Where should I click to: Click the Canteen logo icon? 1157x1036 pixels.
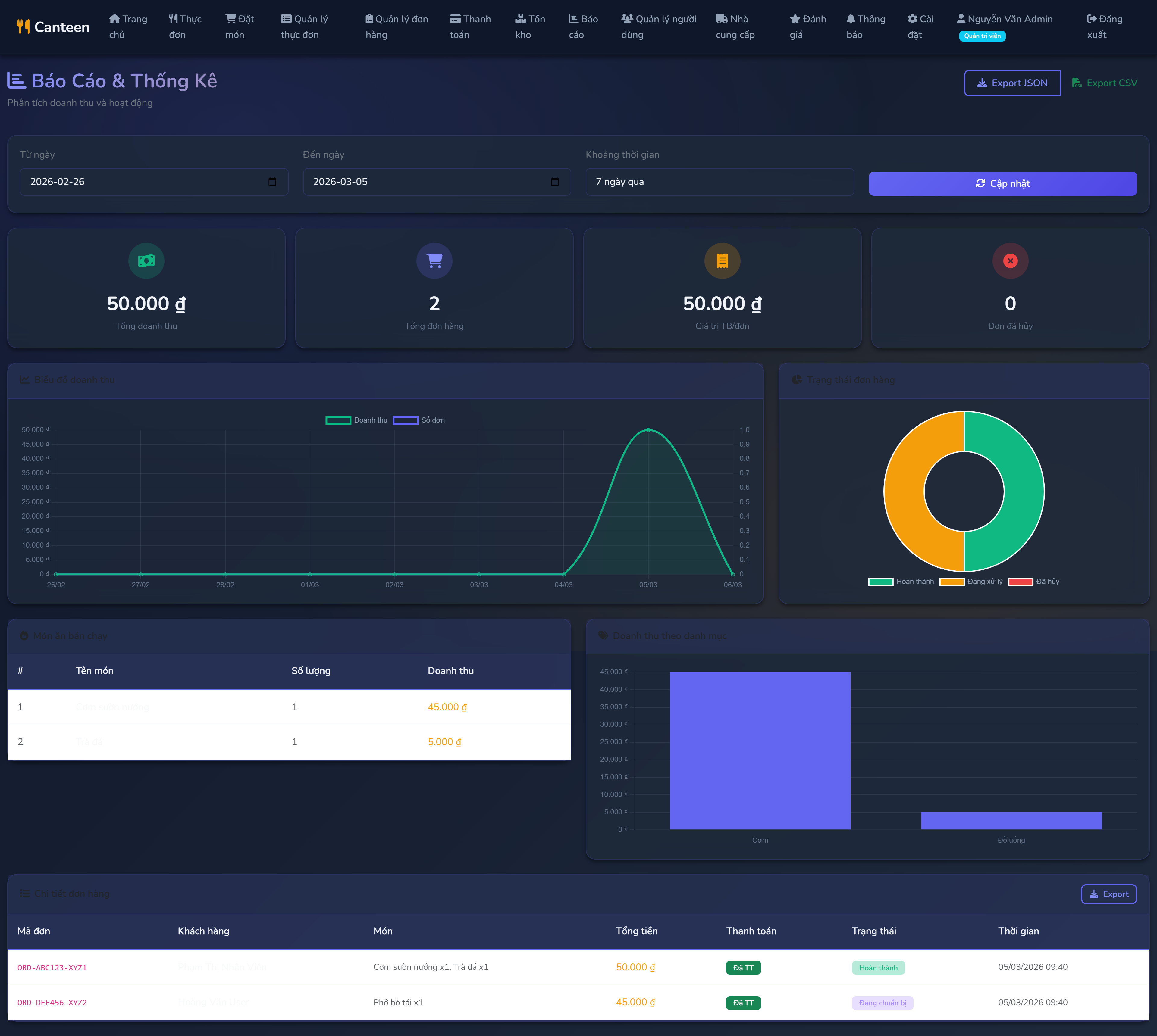coord(23,27)
